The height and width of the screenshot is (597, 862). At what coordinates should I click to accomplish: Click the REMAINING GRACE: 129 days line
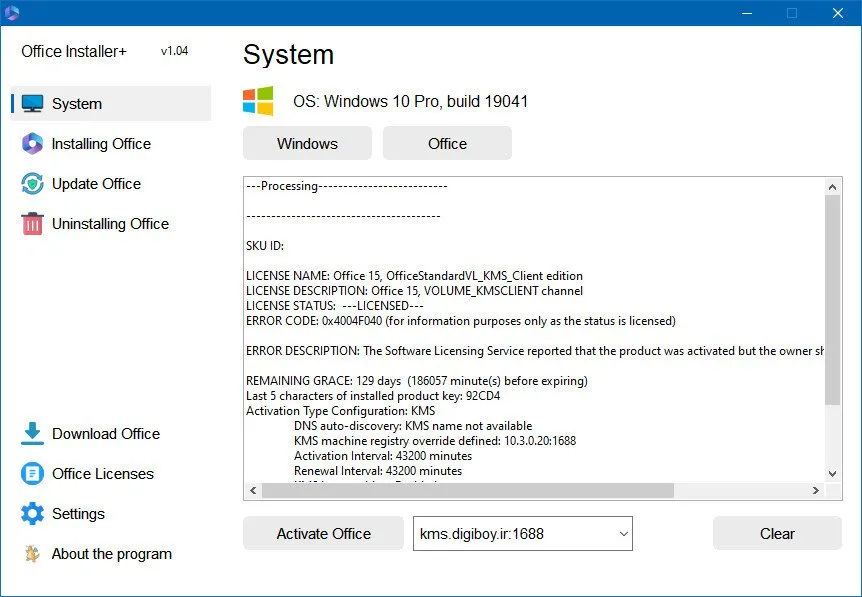click(417, 380)
